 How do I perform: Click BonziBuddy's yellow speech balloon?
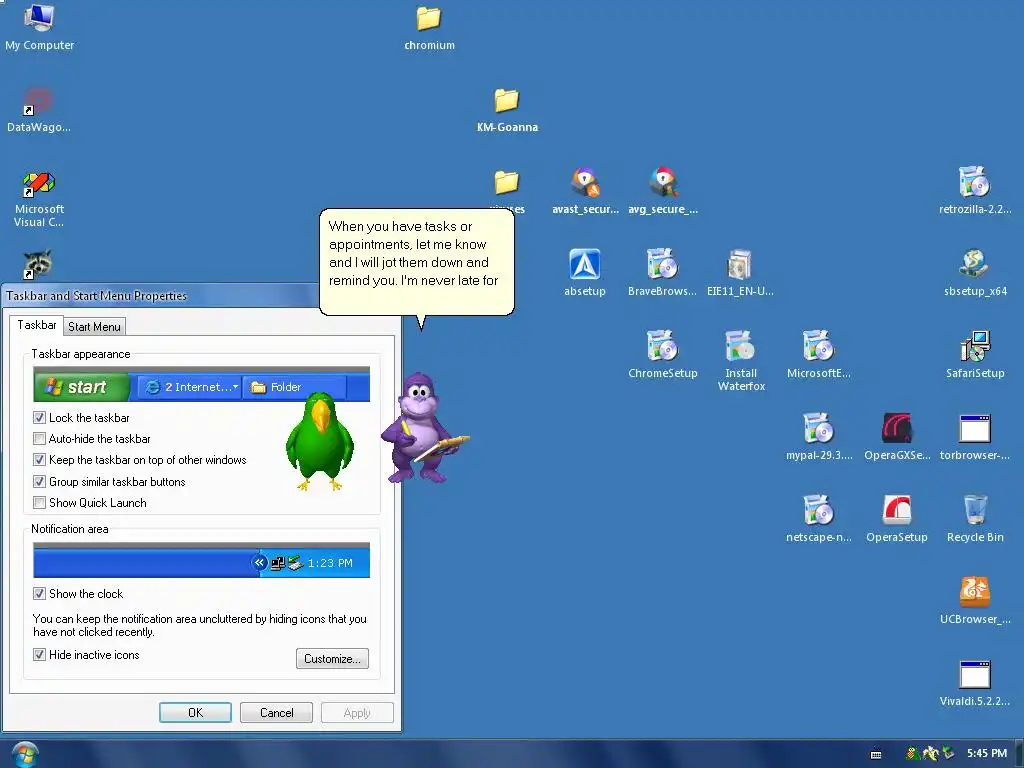tap(417, 262)
